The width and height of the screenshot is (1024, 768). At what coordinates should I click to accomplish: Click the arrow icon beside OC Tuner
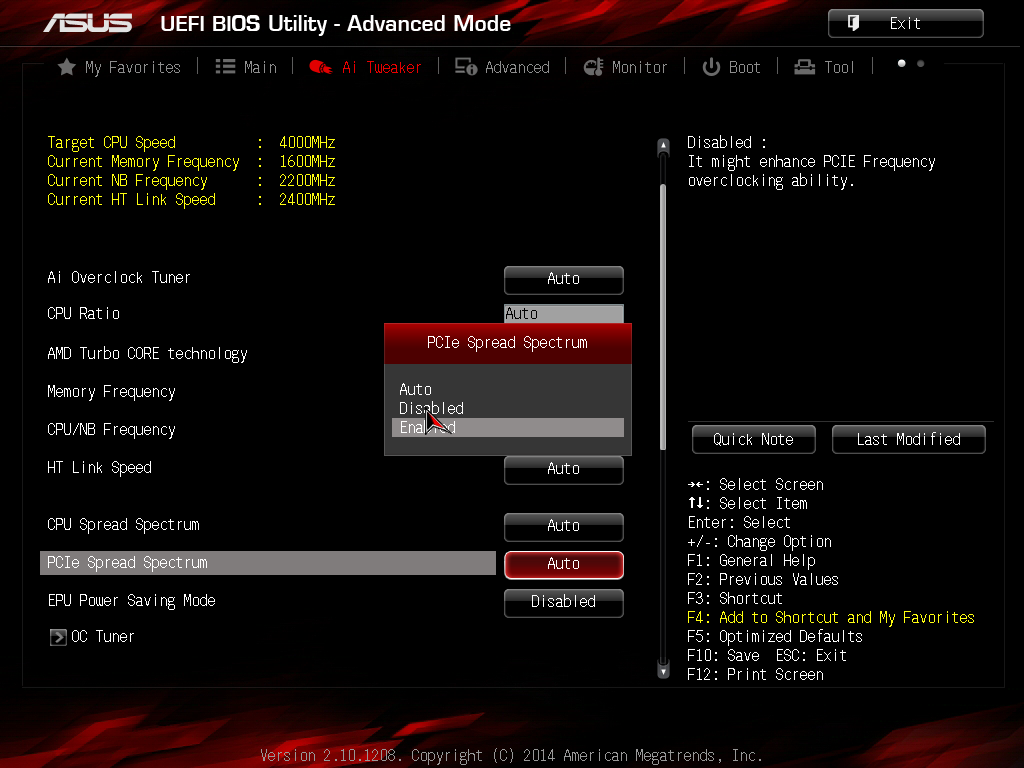pos(57,637)
